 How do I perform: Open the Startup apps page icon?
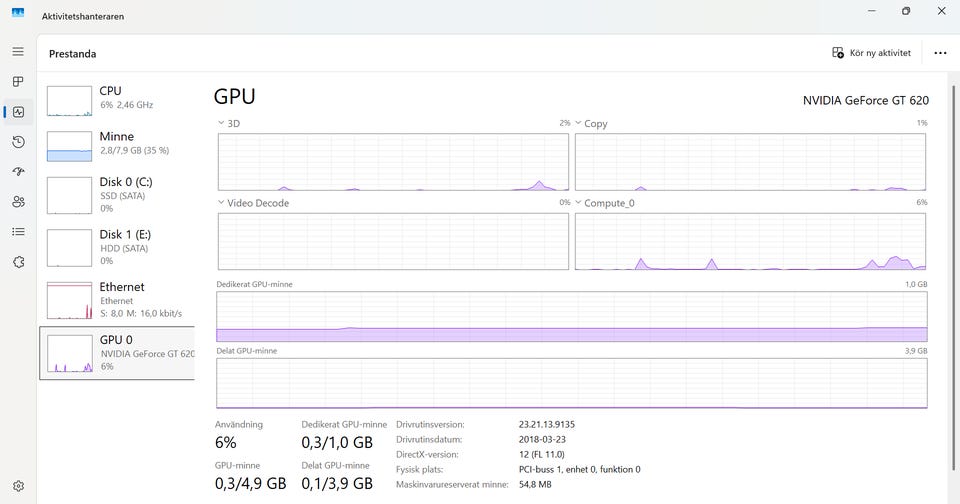[x=18, y=172]
